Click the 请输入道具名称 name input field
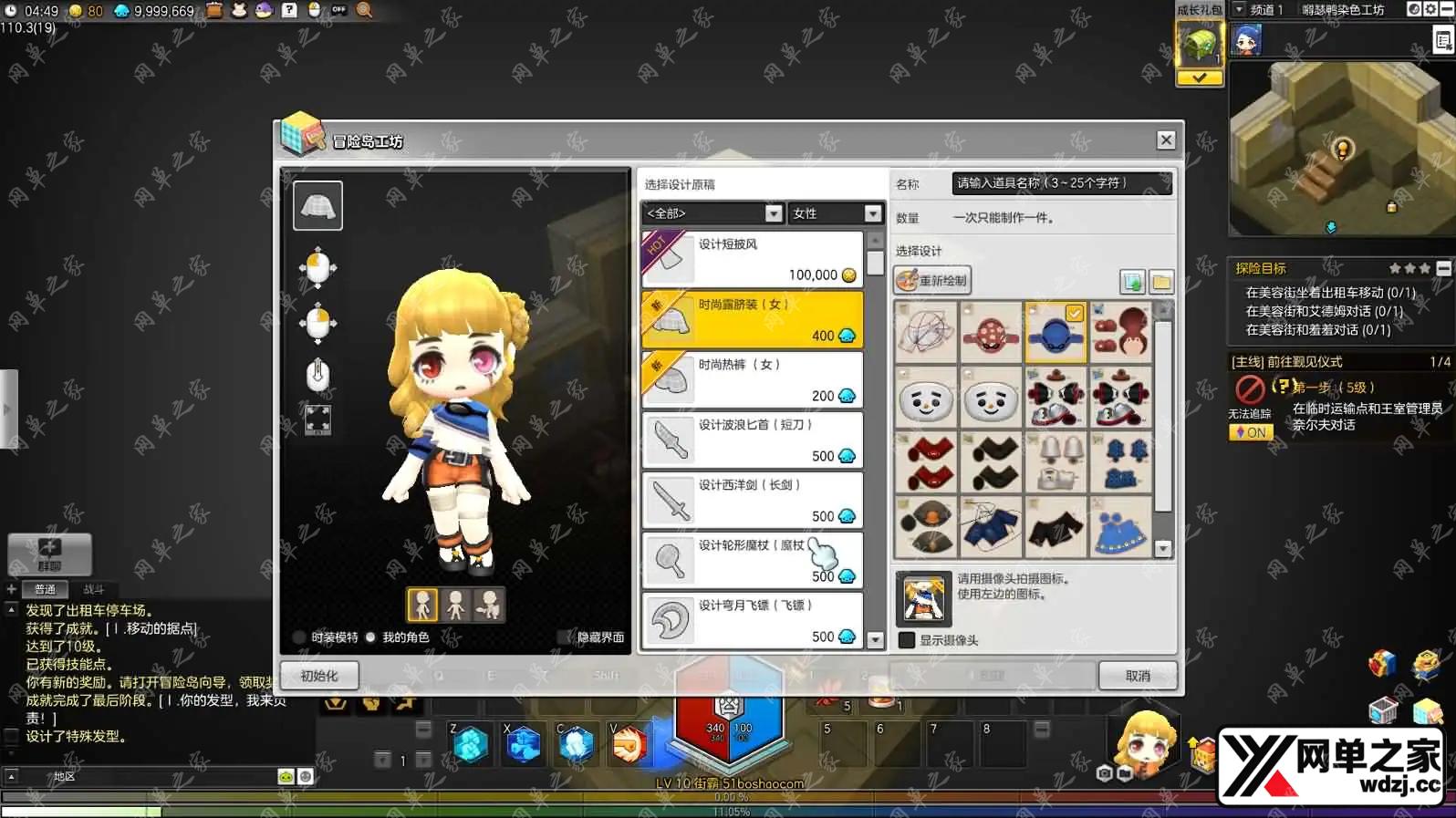Image resolution: width=1456 pixels, height=818 pixels. click(x=1061, y=183)
